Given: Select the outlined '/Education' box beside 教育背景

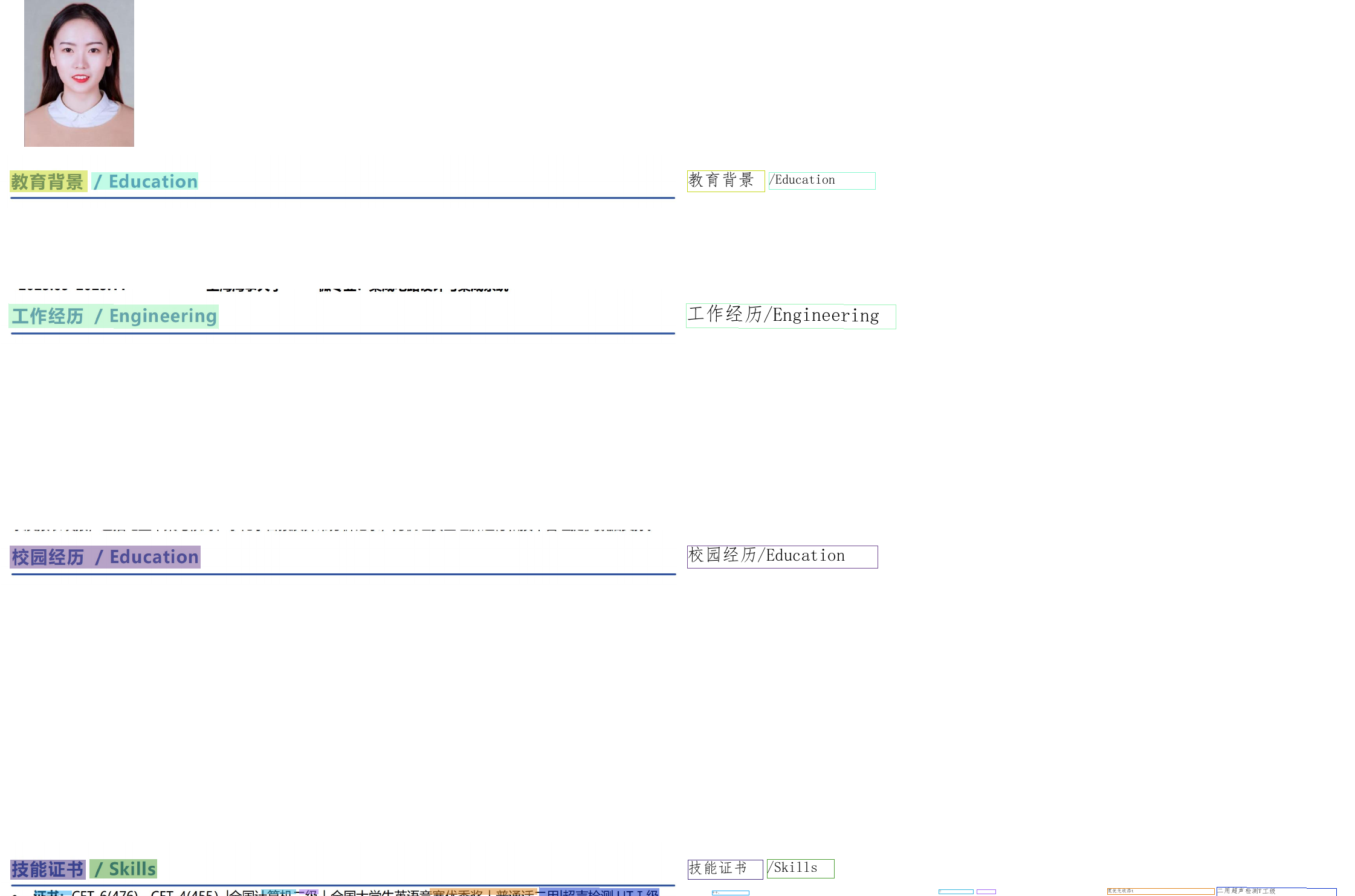Looking at the screenshot, I should pos(821,181).
